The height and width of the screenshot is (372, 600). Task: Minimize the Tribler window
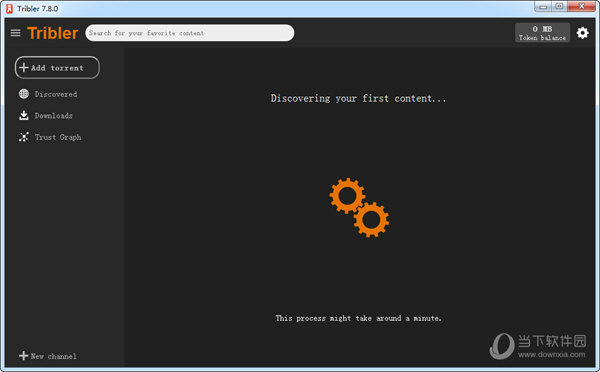(x=543, y=7)
